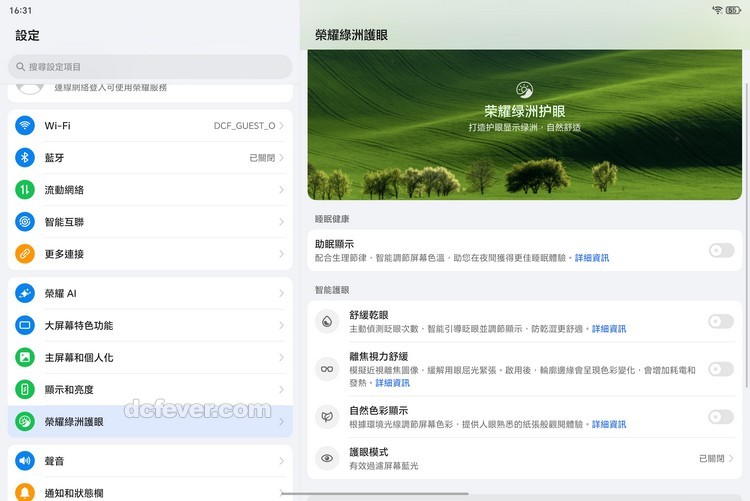Open the 通知和狀態欄 settings entry
The image size is (750, 501).
[150, 490]
